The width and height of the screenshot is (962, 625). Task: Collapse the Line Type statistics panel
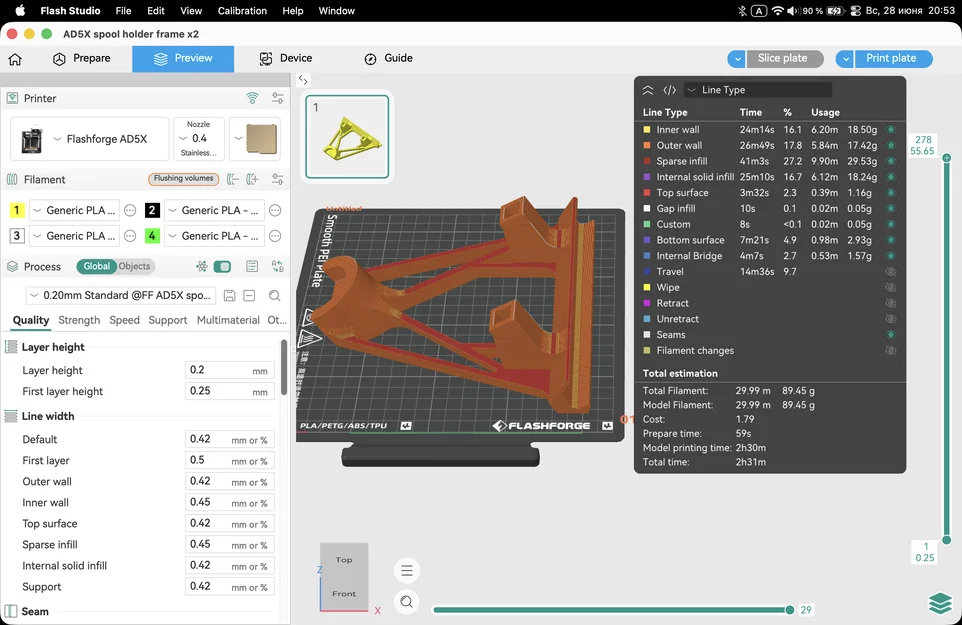648,90
